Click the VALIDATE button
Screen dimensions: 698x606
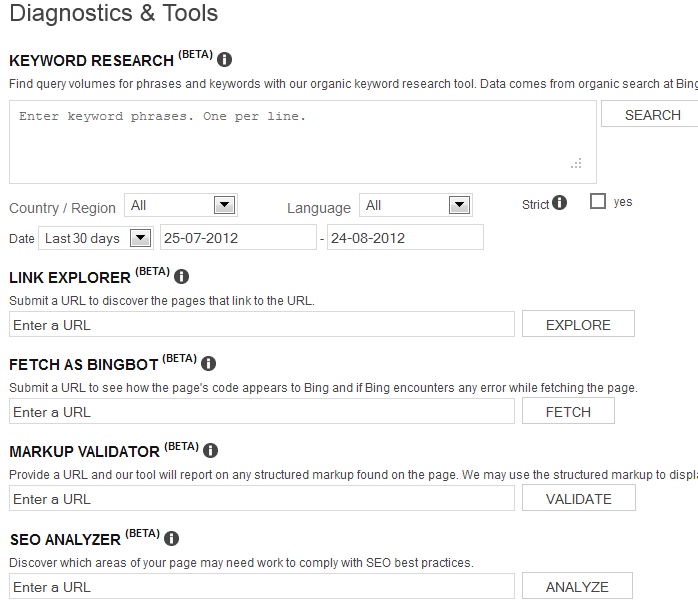[x=579, y=498]
